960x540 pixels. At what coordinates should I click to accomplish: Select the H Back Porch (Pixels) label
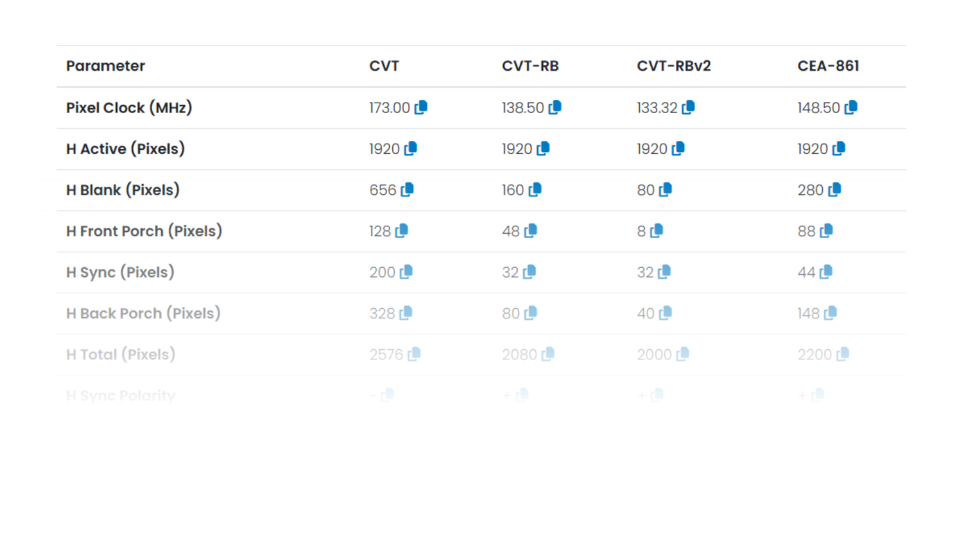143,313
